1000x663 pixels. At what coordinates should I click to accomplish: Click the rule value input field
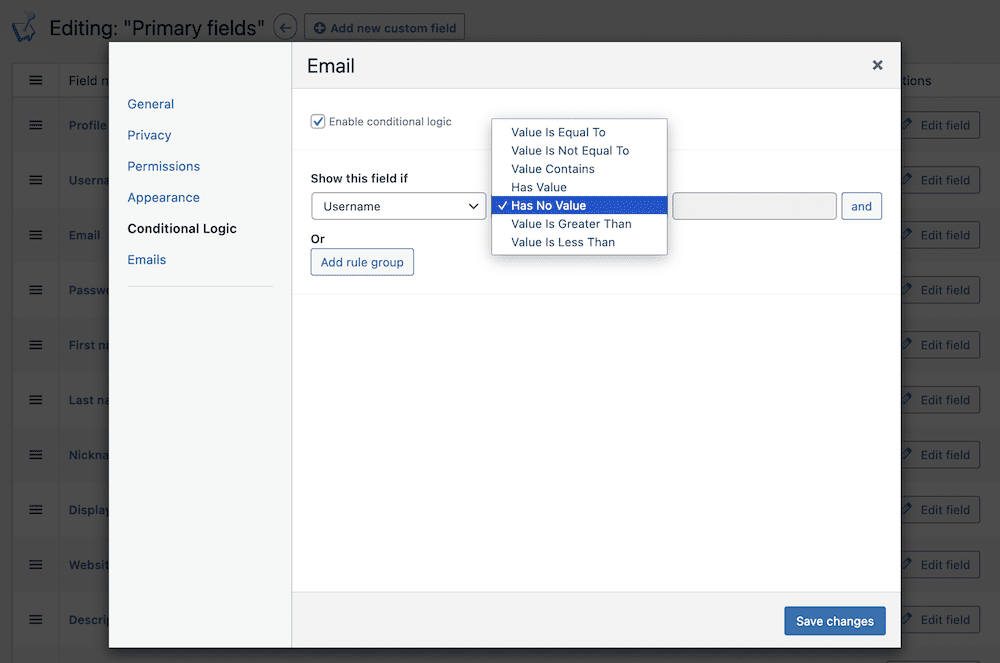[754, 206]
